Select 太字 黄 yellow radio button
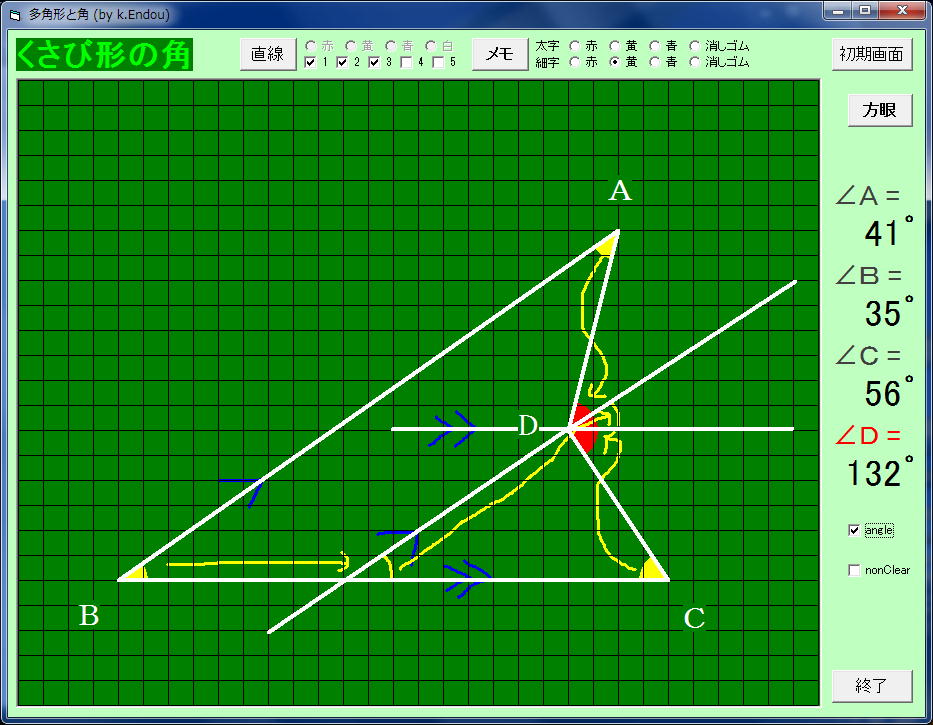This screenshot has height=725, width=933. tap(615, 46)
